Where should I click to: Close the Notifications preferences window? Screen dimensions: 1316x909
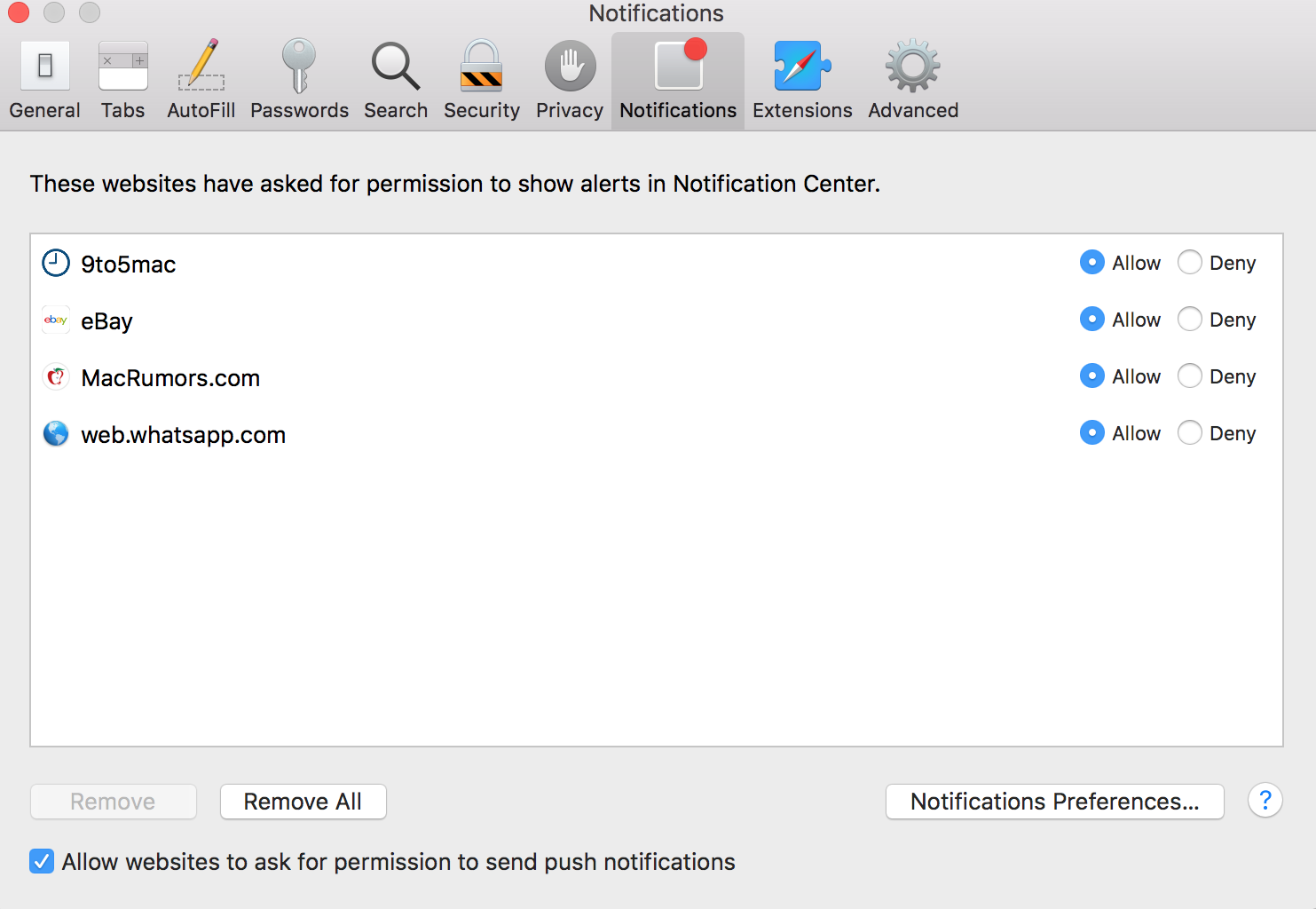point(19,12)
